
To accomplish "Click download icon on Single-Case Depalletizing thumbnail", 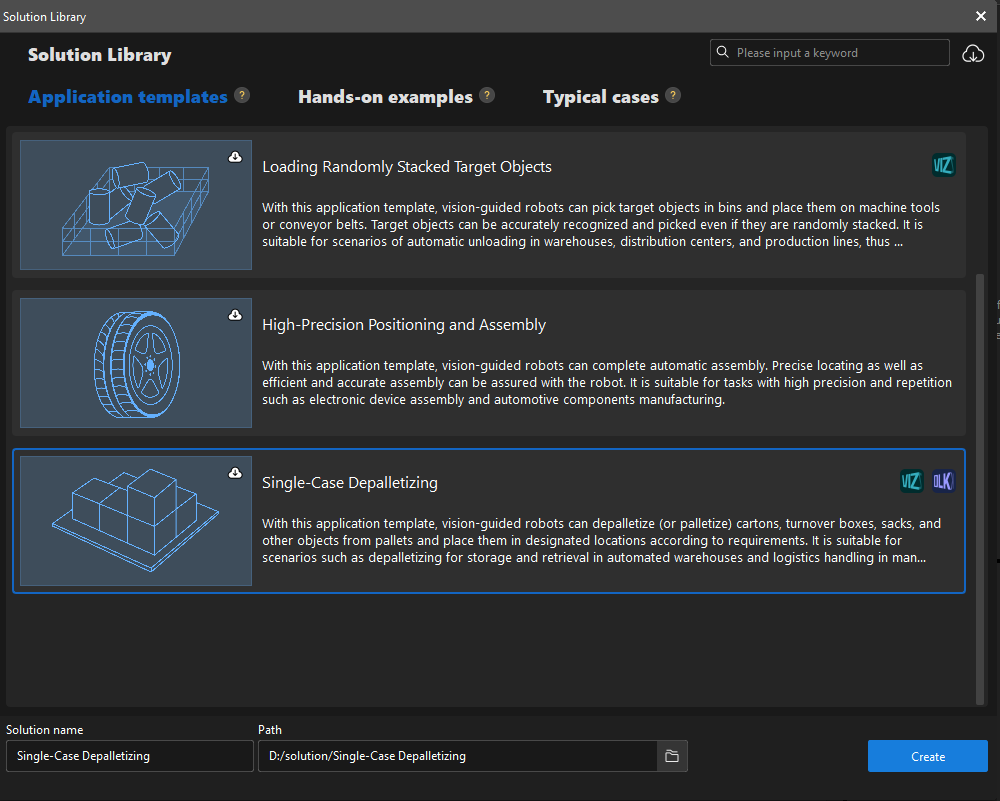I will [x=235, y=473].
